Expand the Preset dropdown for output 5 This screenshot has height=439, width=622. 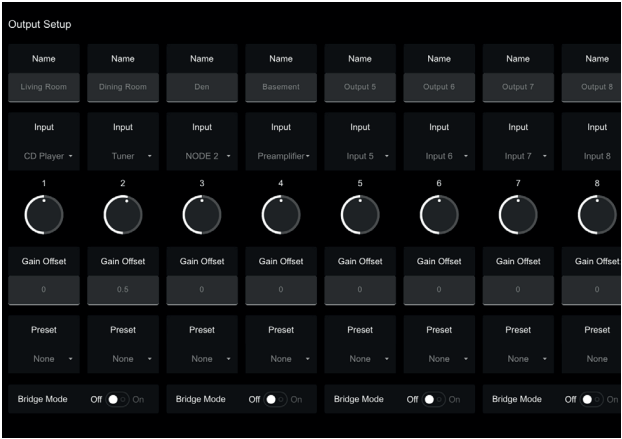coord(359,357)
